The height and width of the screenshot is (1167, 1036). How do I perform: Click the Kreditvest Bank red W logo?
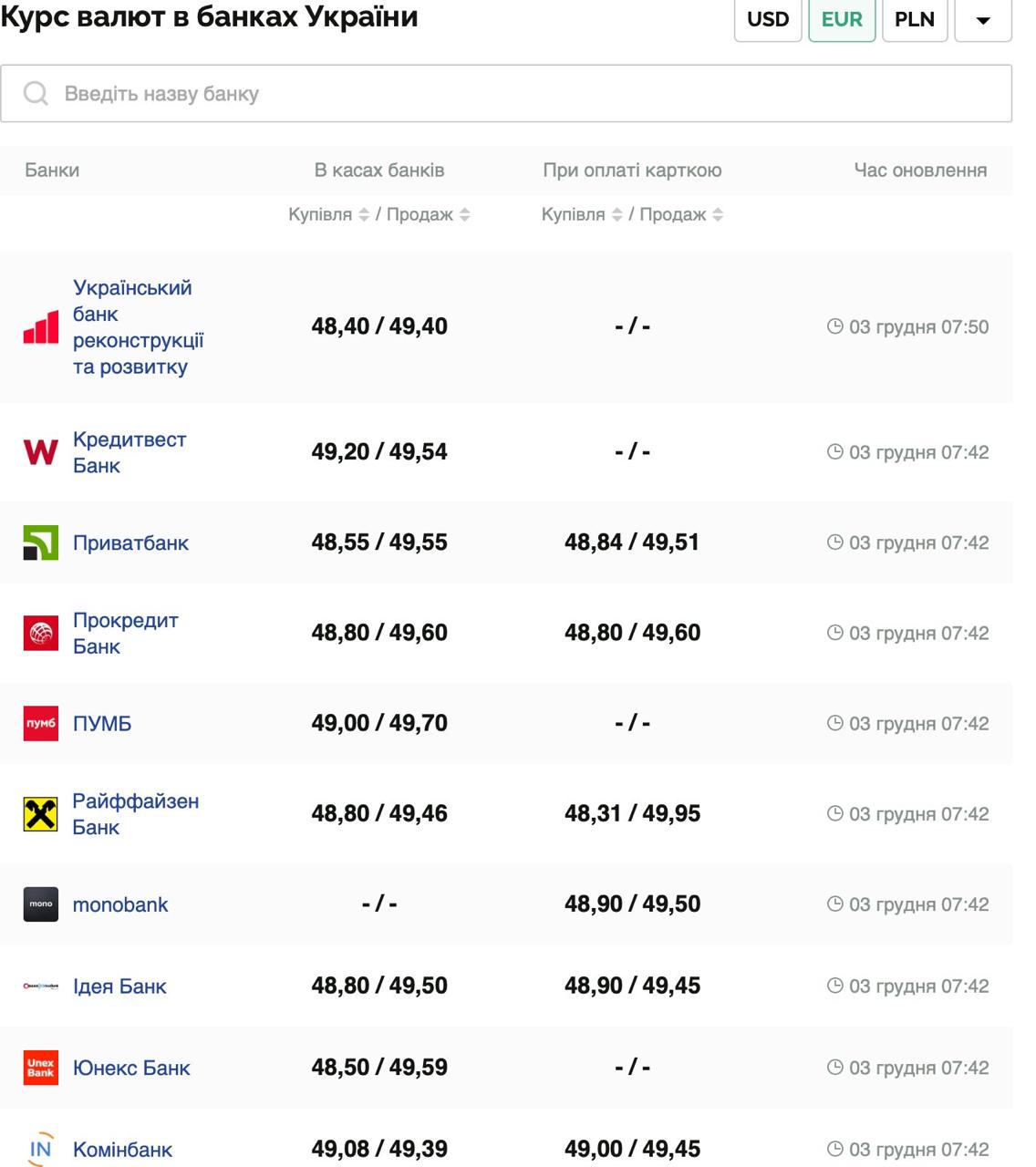pos(40,452)
